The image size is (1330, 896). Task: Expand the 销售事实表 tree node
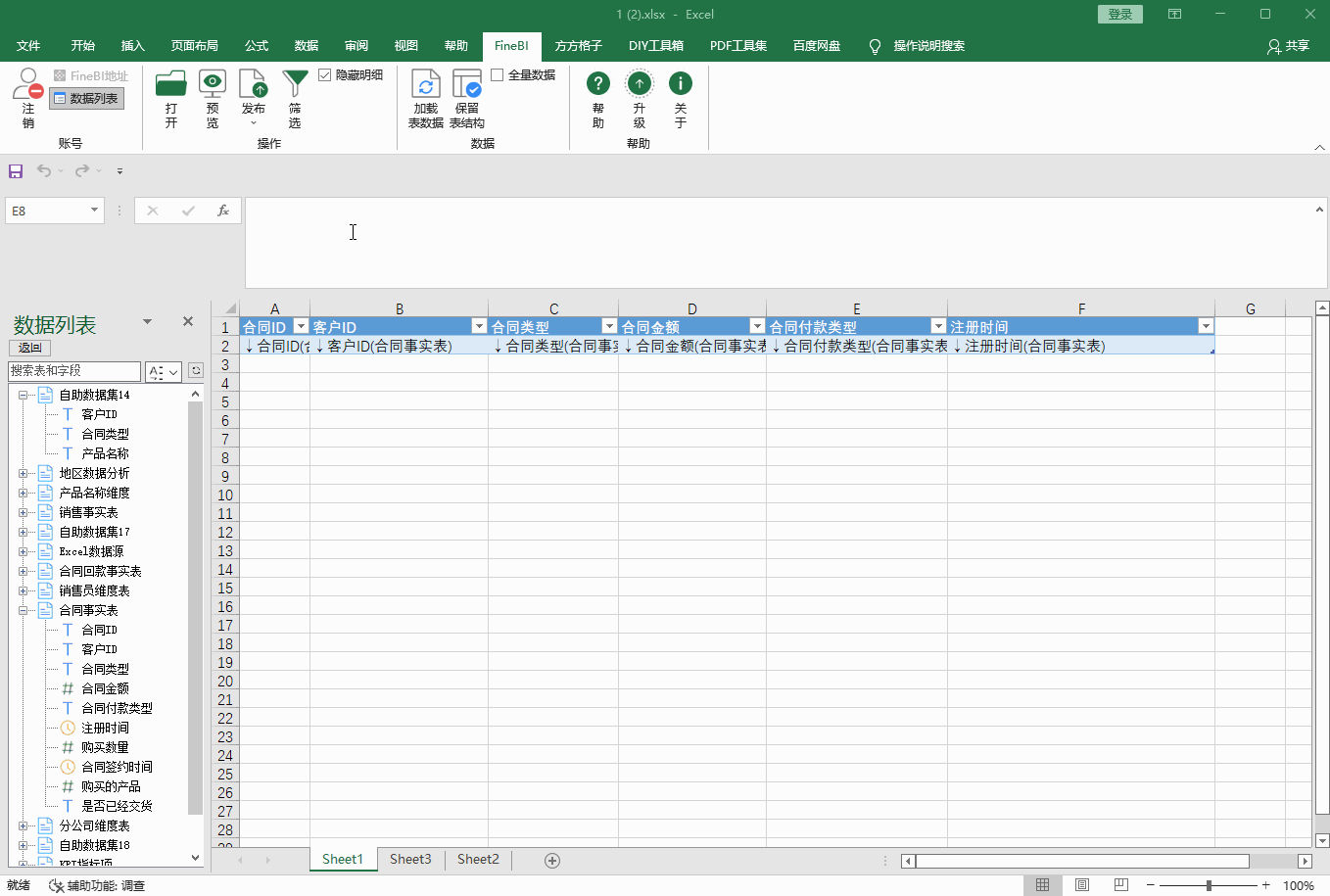tap(23, 512)
